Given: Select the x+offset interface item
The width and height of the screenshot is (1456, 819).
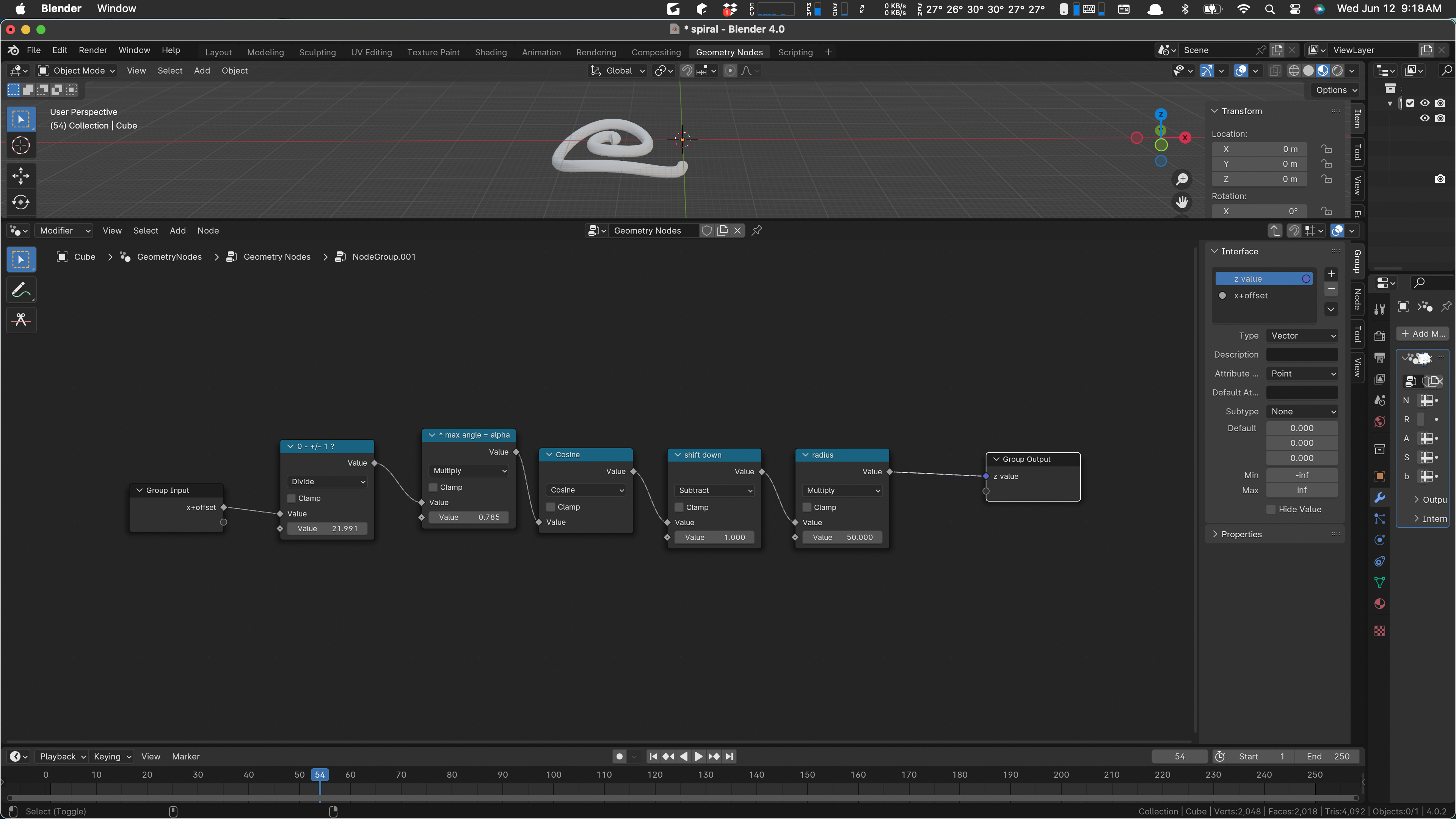Looking at the screenshot, I should tap(1263, 296).
